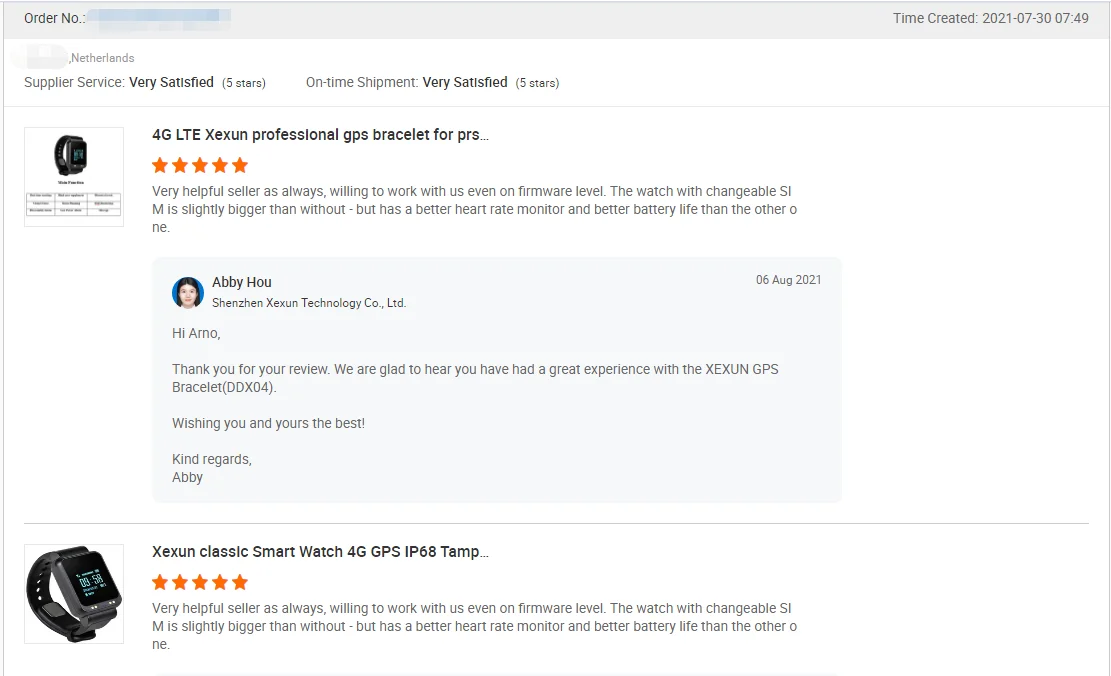Click Shenzhen Xexun Technology Co., Ltd. company name
Viewport: 1111px width, 676px height.
pos(309,303)
